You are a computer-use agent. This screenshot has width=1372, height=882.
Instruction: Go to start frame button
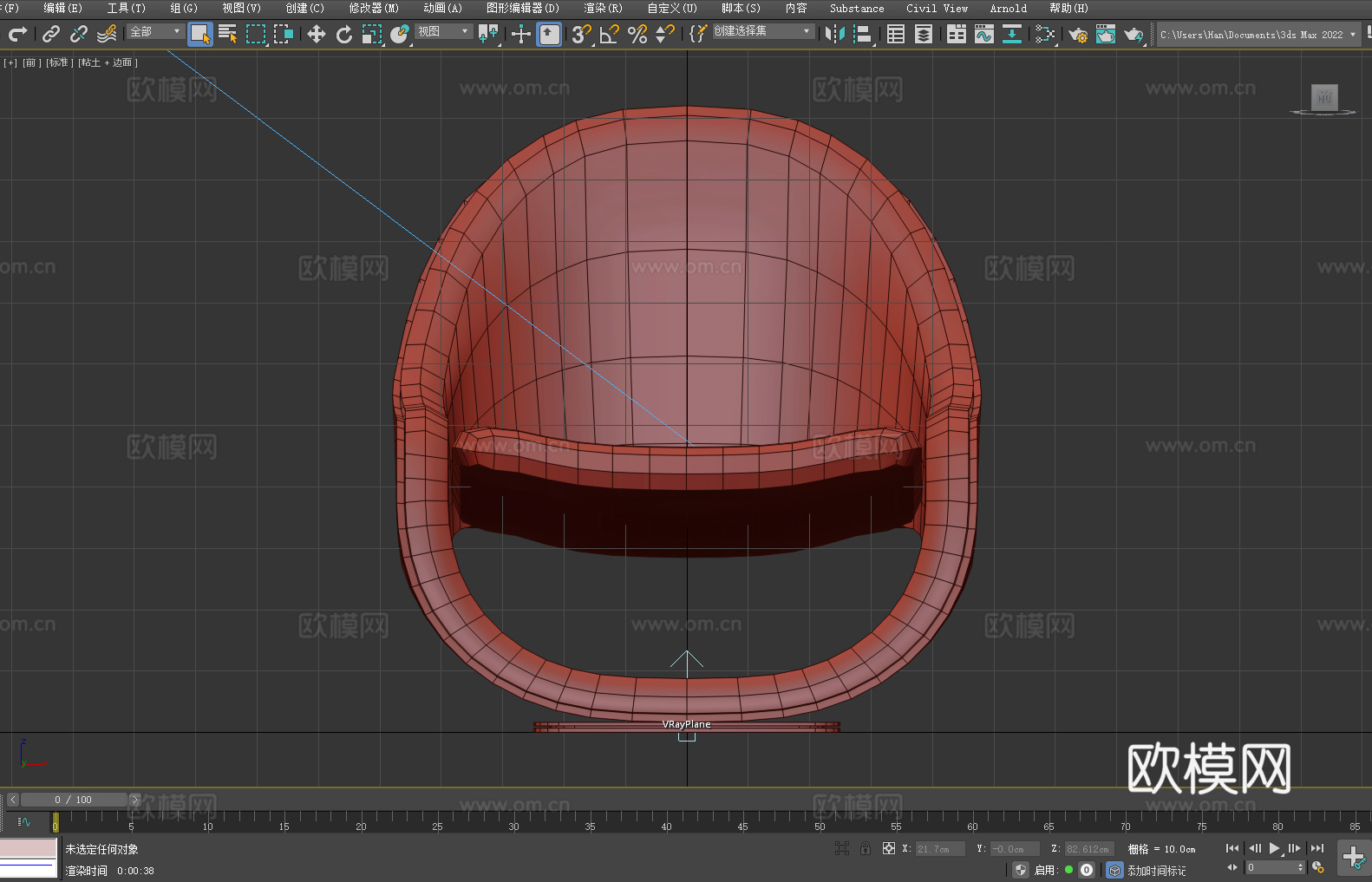tap(1232, 848)
